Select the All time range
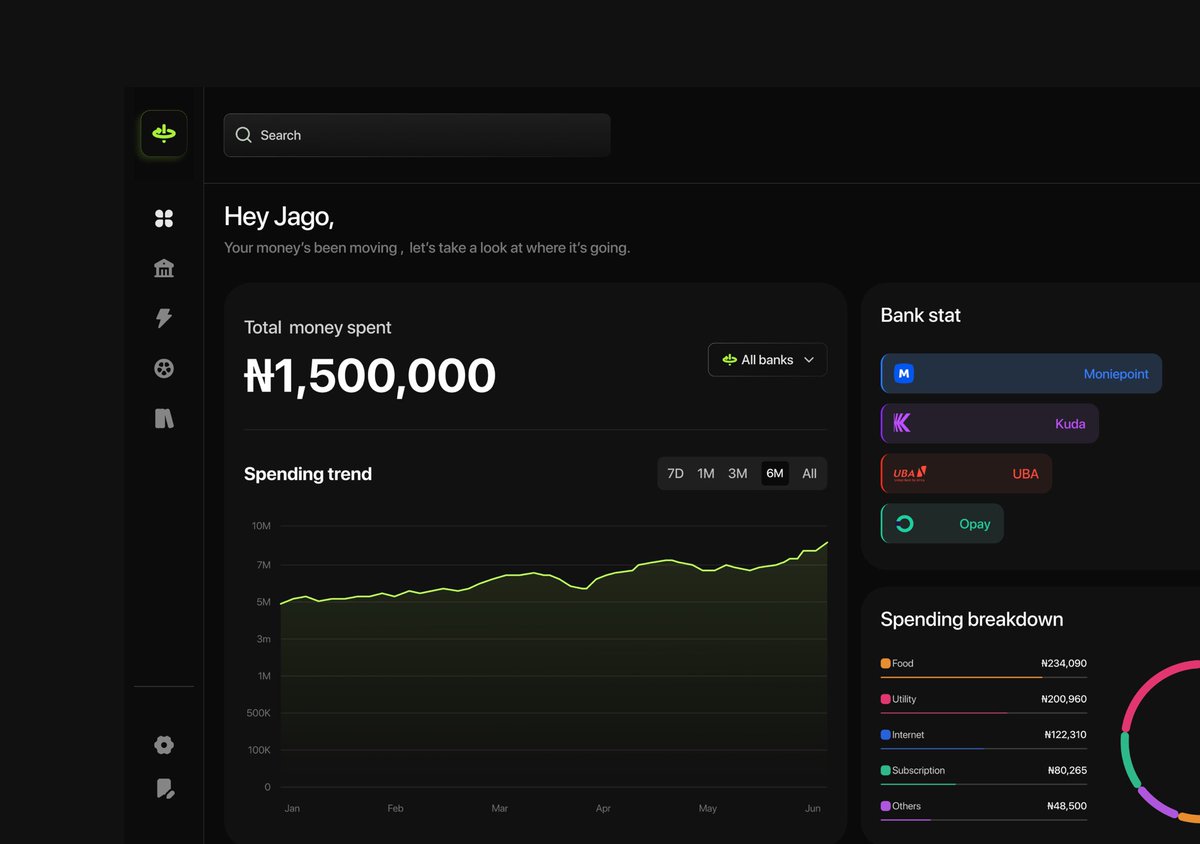The image size is (1200, 844). tap(809, 473)
